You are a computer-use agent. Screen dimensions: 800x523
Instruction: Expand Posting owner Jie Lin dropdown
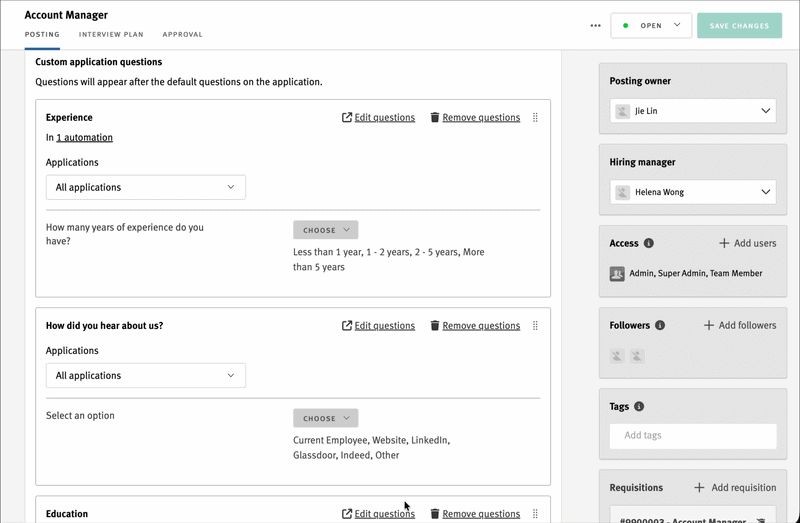692,111
